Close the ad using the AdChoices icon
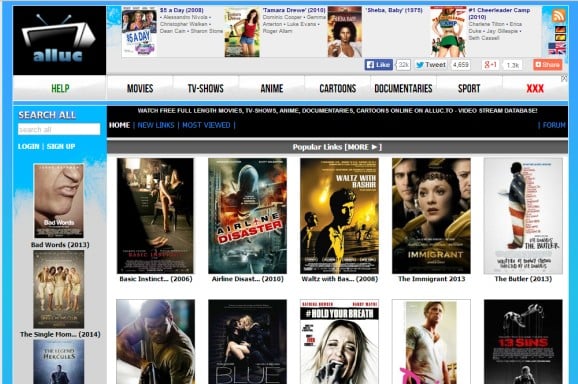Image resolution: width=578 pixels, height=384 pixels. tap(564, 78)
